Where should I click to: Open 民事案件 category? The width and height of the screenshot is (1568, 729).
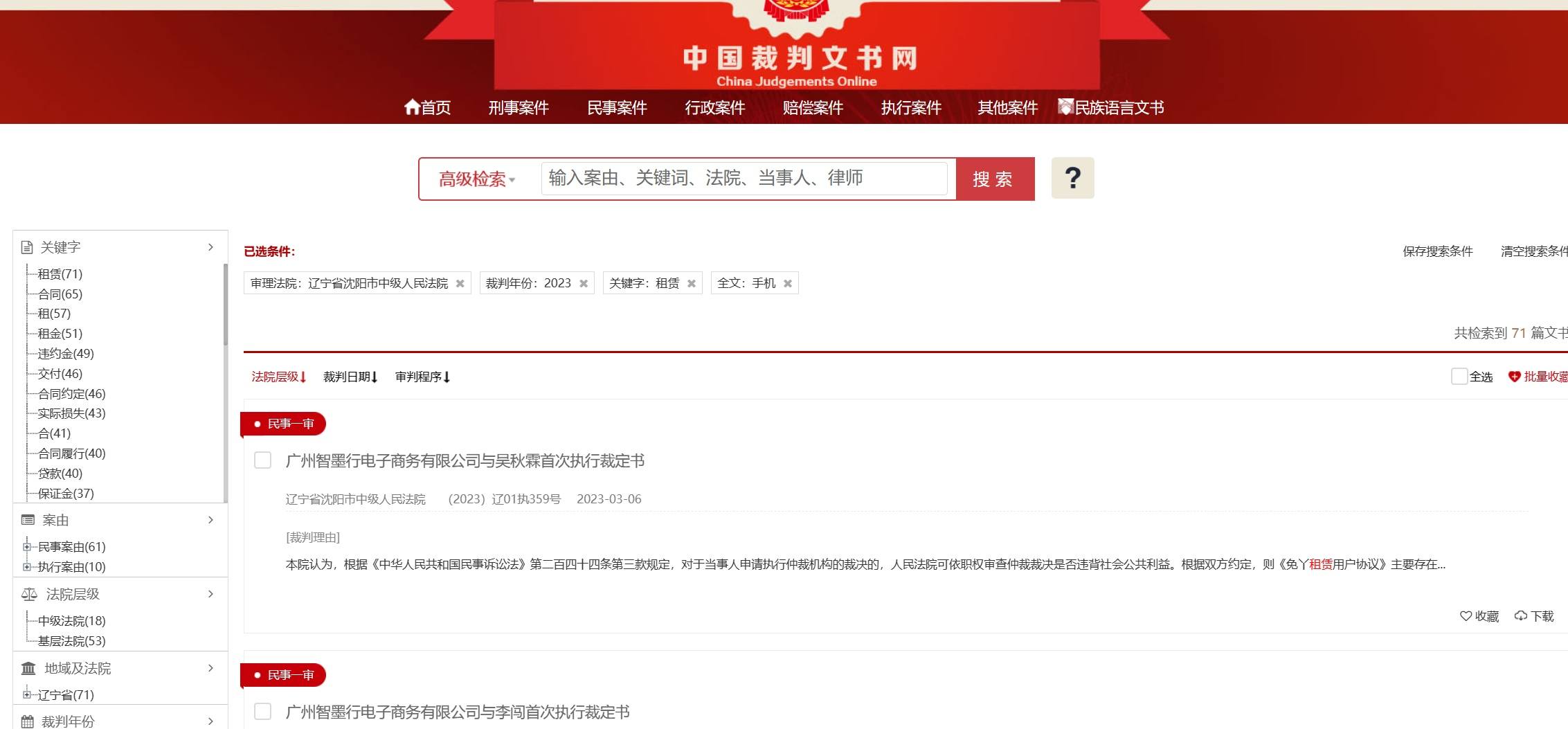click(617, 107)
